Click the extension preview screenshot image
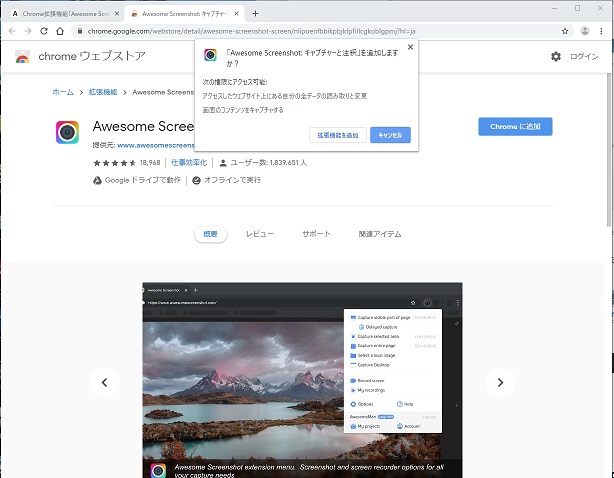This screenshot has height=478, width=614. pyautogui.click(x=302, y=380)
